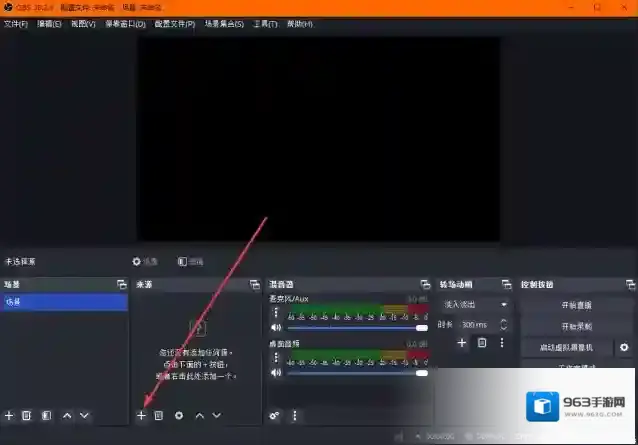638x445 pixels.
Task: Open scene filters icon in scenes panel
Action: coord(46,415)
